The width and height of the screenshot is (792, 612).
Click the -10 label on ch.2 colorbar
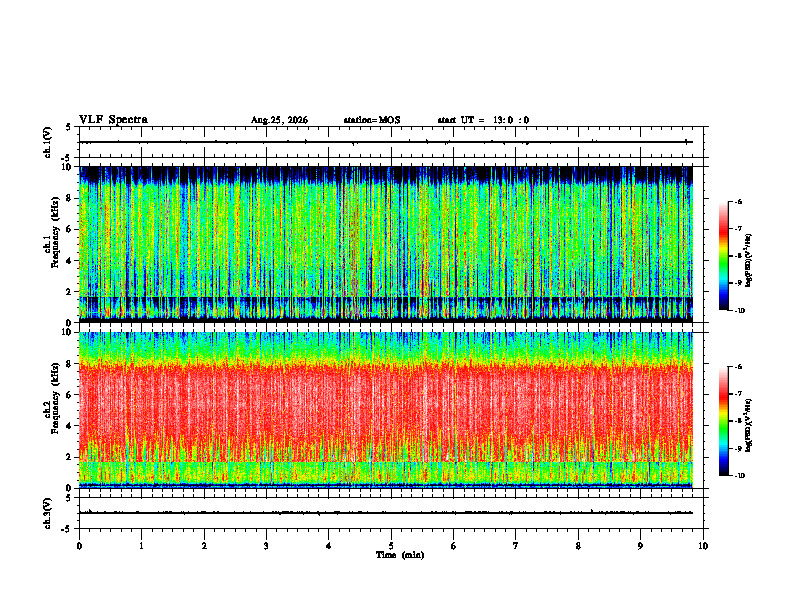point(740,476)
